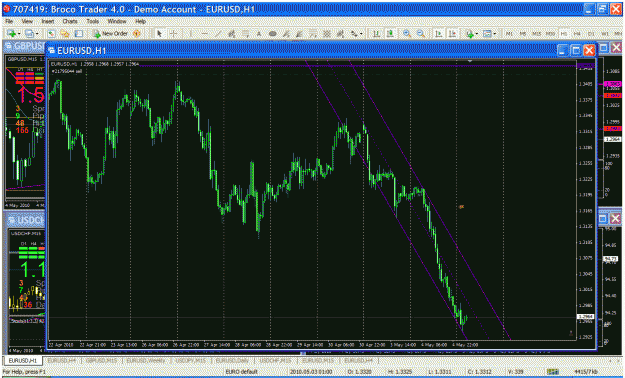Click the chart shift triangle marker

tap(470, 61)
